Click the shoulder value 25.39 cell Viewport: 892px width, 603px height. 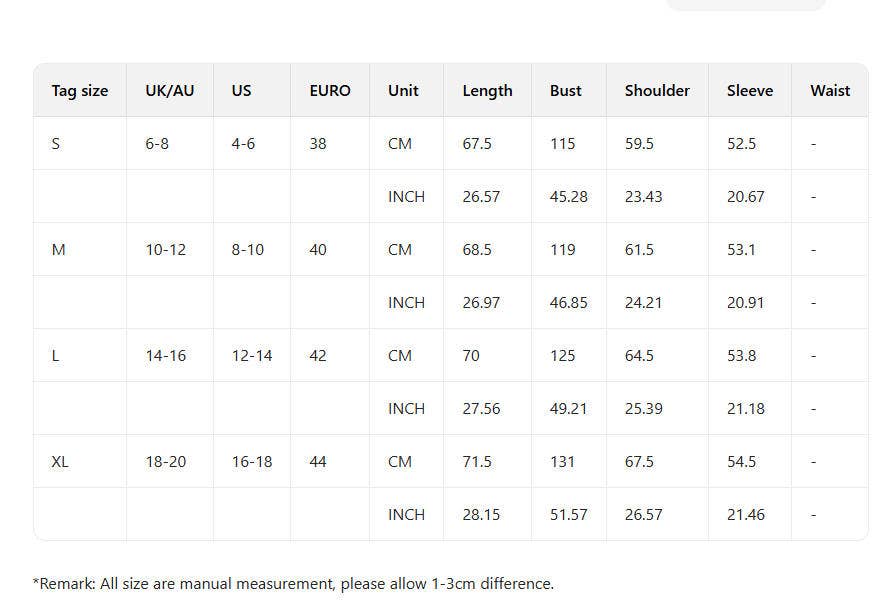point(643,409)
